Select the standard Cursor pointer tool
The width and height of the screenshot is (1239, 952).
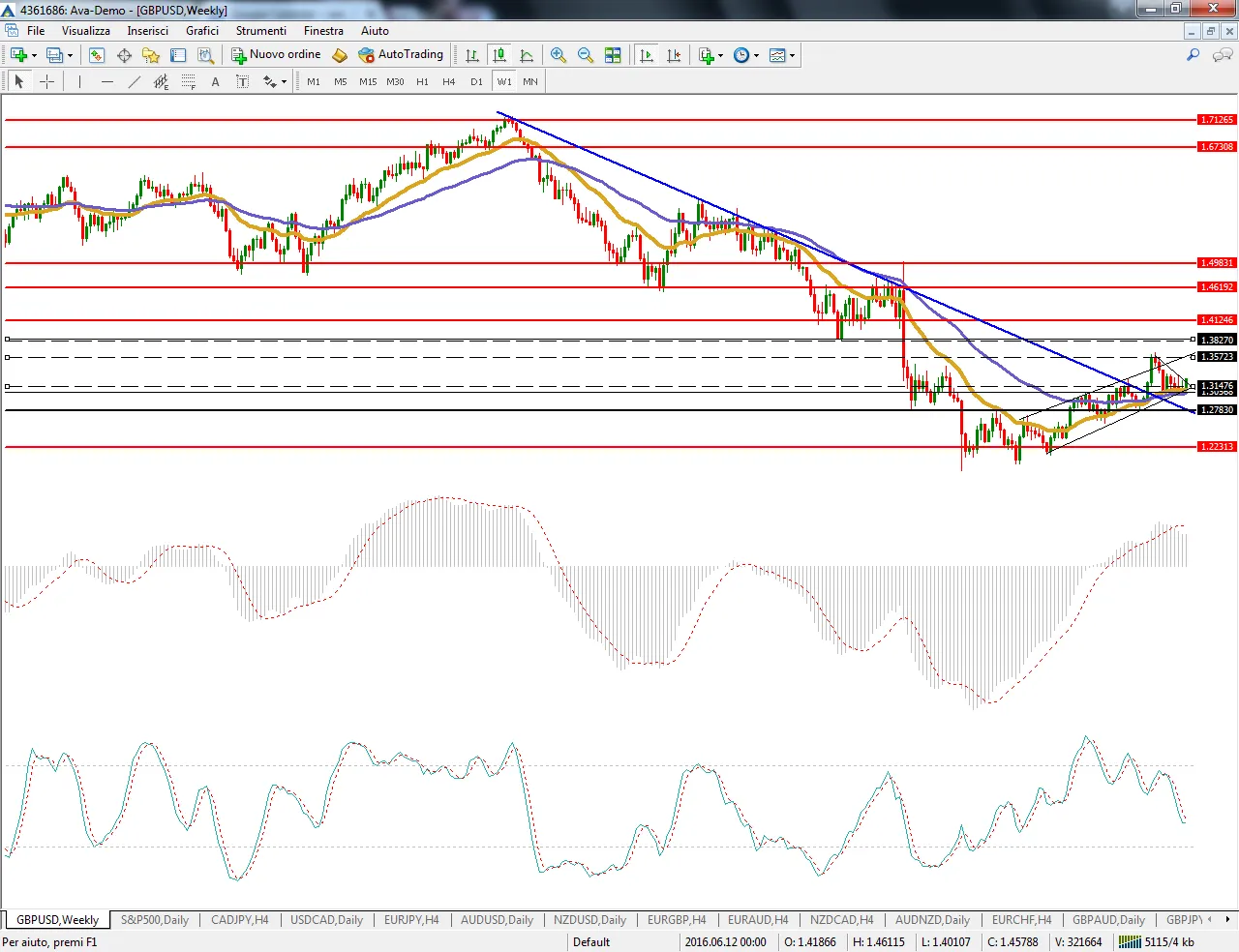pos(19,81)
